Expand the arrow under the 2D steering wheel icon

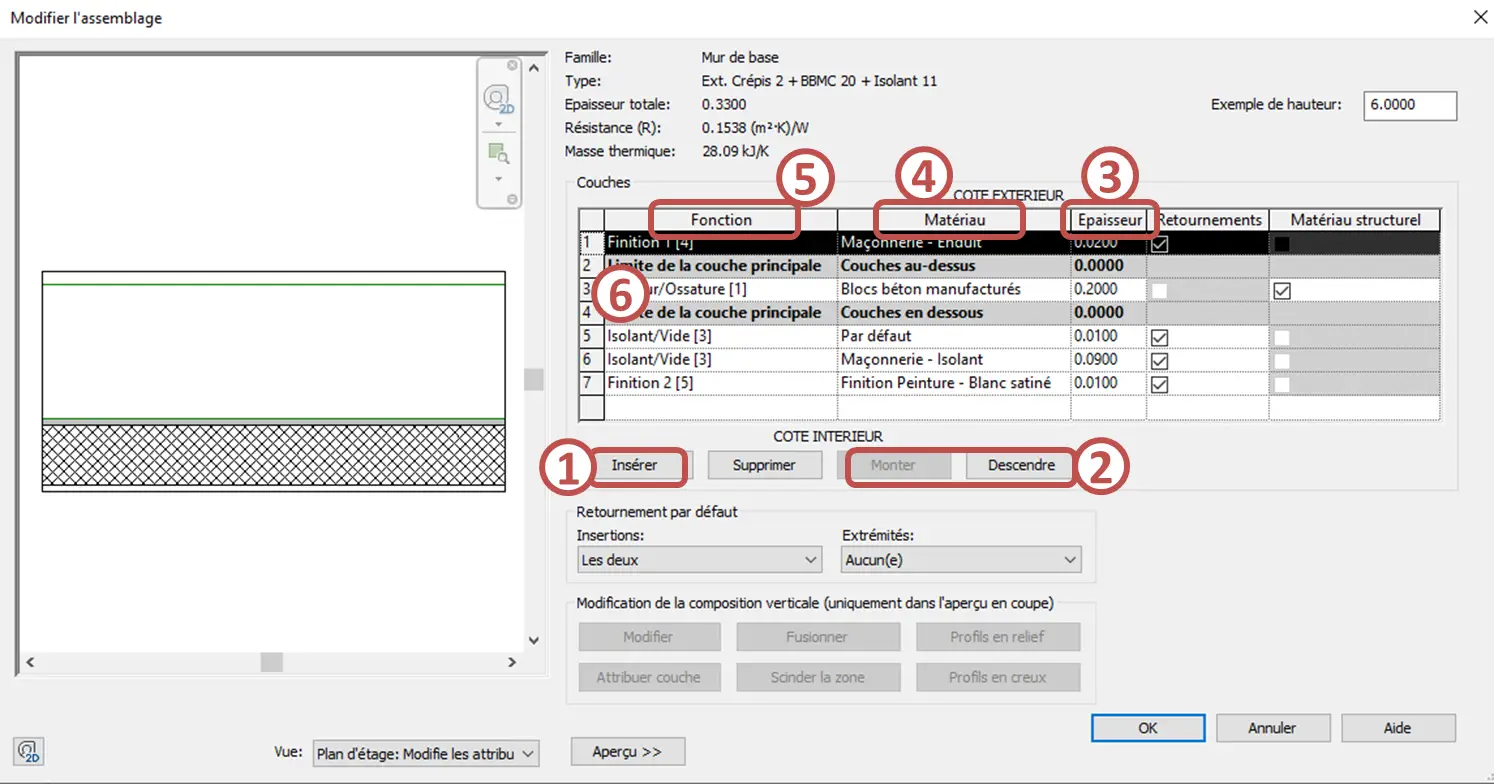tap(497, 124)
